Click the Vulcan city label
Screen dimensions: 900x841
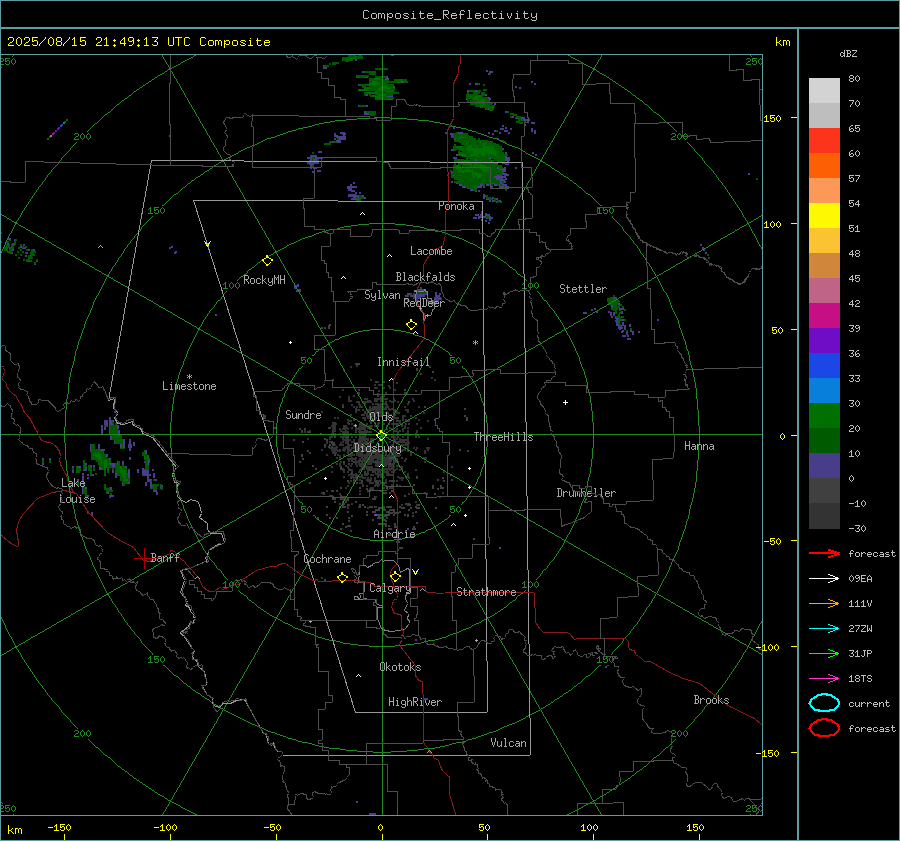point(508,743)
